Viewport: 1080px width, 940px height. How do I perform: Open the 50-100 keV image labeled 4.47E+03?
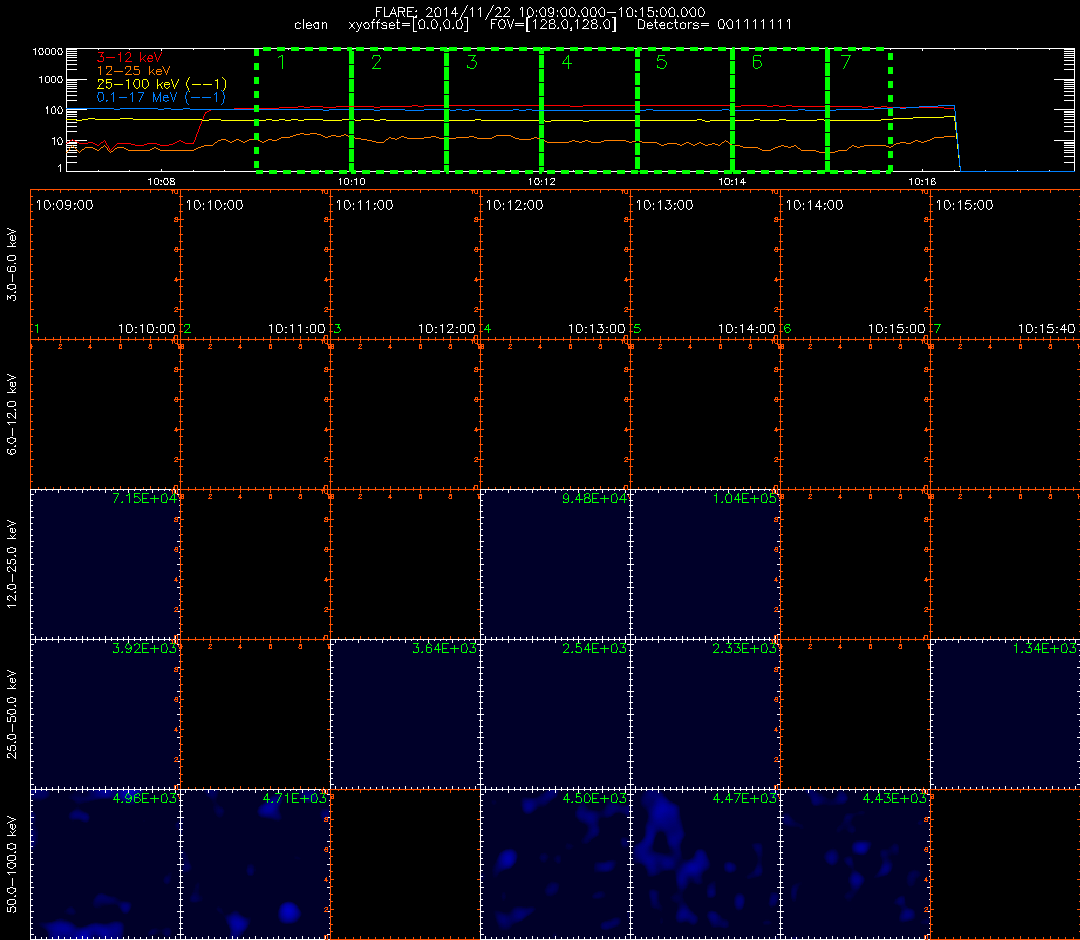tap(705, 864)
